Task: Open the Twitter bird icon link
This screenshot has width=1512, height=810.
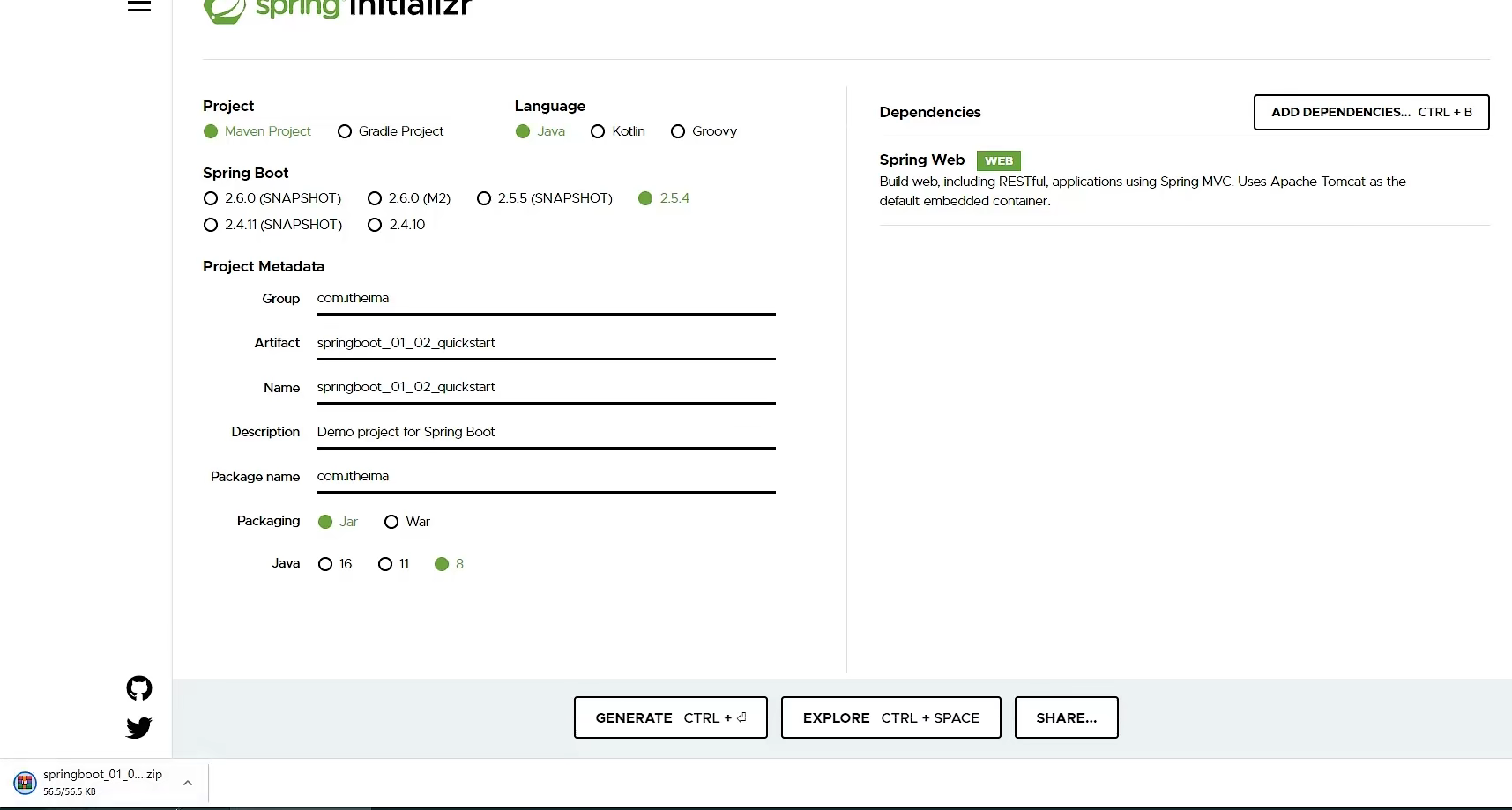Action: (x=139, y=727)
